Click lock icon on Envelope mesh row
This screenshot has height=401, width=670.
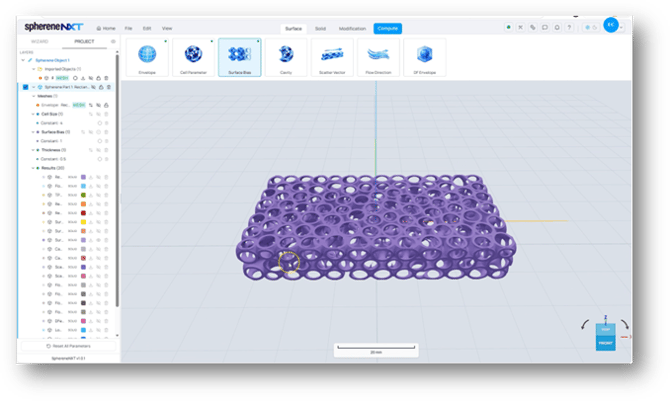pyautogui.click(x=106, y=105)
